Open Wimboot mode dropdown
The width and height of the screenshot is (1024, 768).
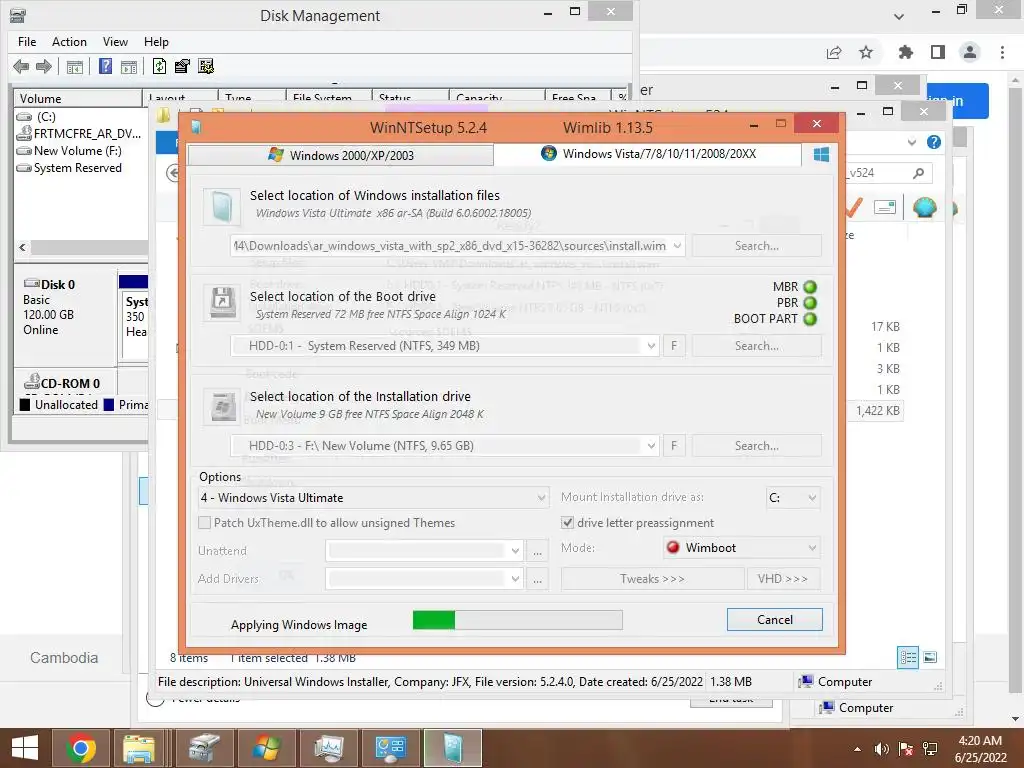tap(812, 547)
